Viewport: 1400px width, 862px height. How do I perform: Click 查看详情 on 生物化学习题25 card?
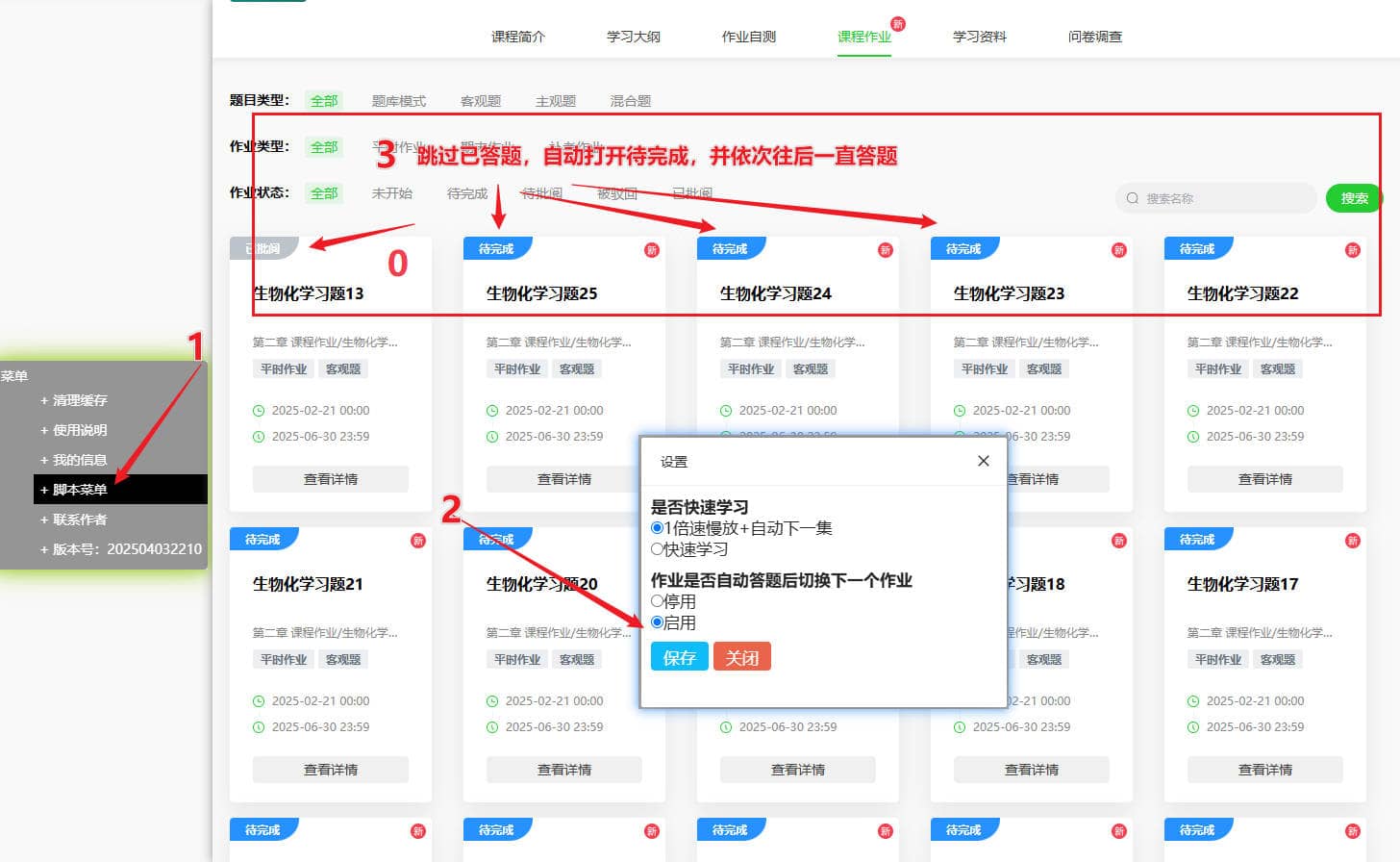click(564, 479)
